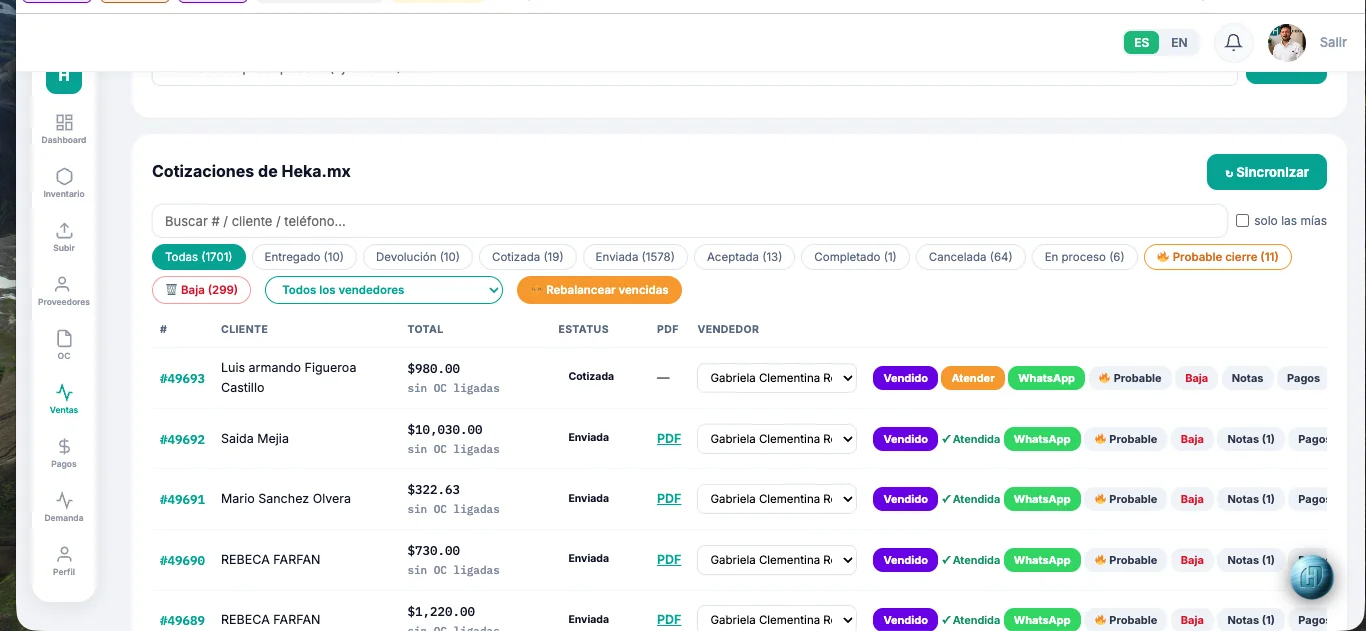Open vendor dropdown for Saida Mejia

click(777, 439)
